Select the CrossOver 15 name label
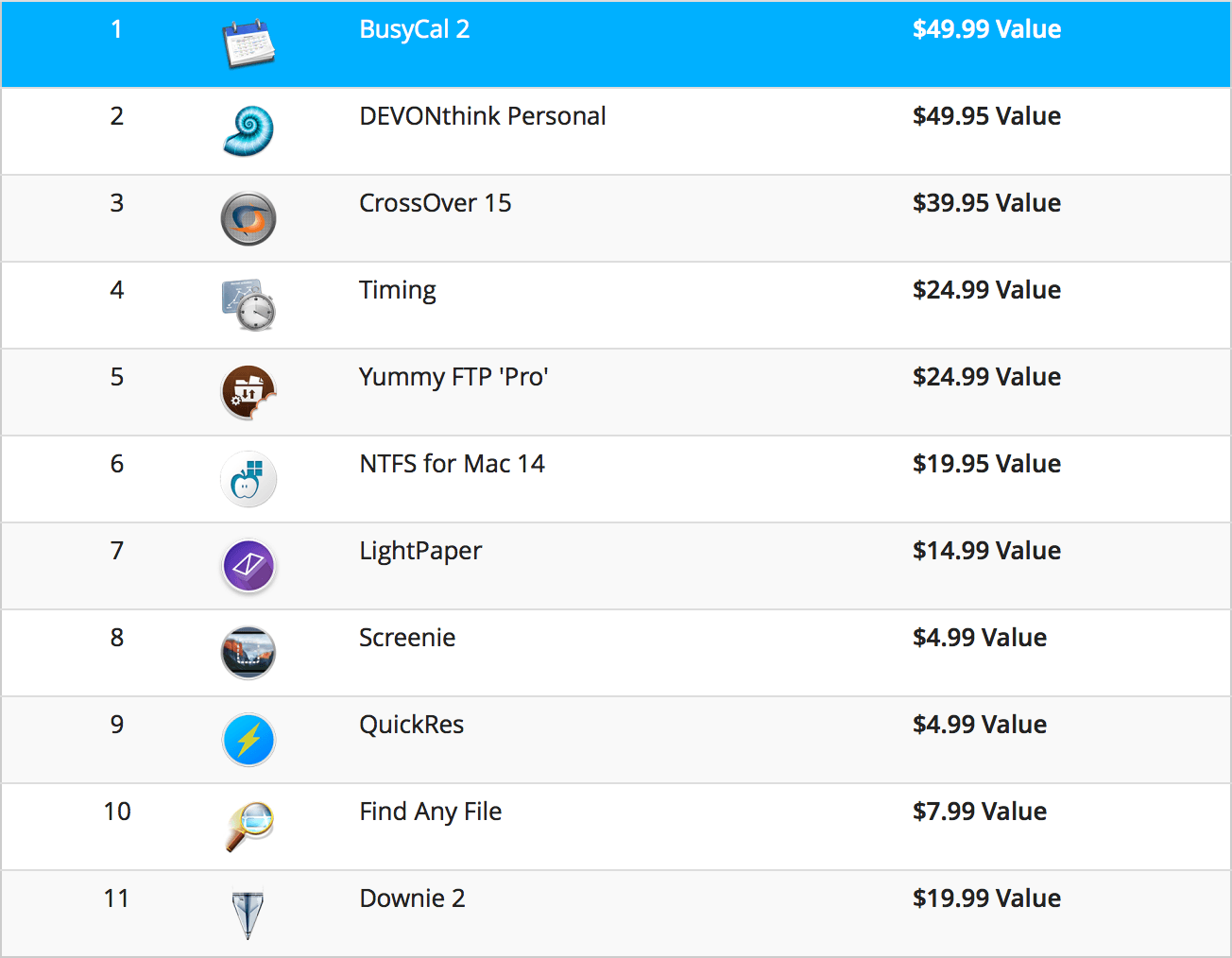 tap(436, 203)
